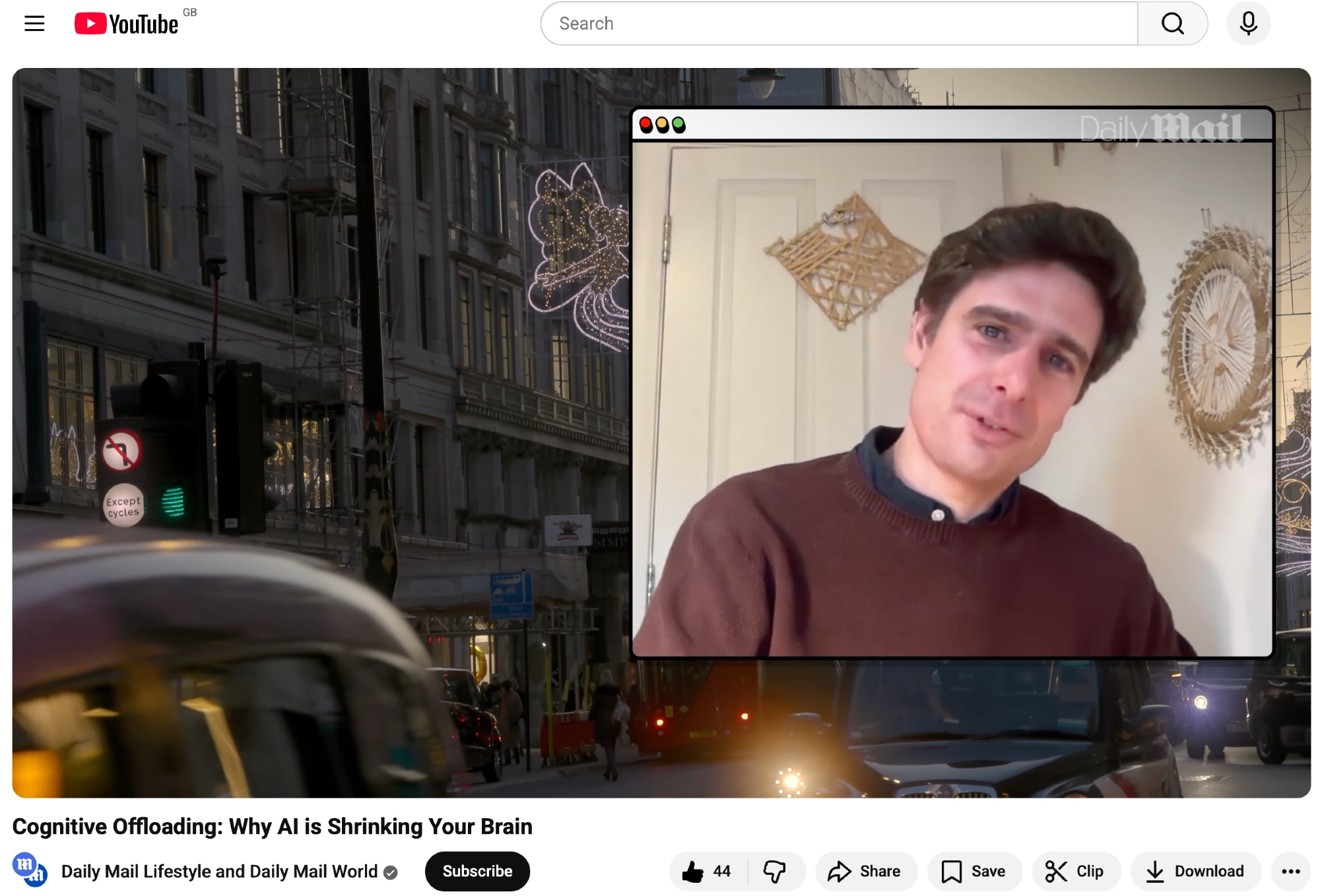Screen dimensions: 1320x896
Task: Download the video
Action: point(1195,872)
